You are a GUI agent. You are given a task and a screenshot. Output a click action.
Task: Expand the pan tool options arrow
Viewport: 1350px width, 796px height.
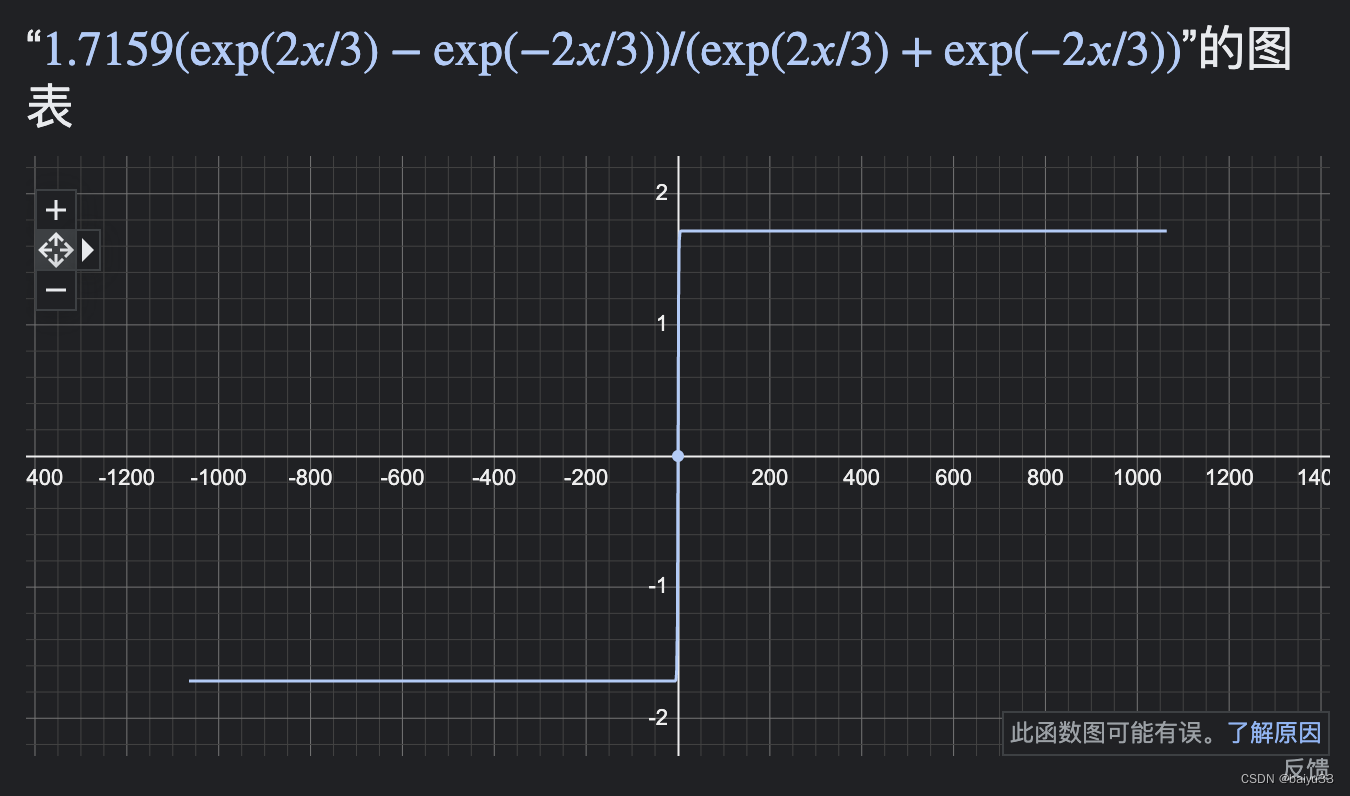(x=88, y=250)
